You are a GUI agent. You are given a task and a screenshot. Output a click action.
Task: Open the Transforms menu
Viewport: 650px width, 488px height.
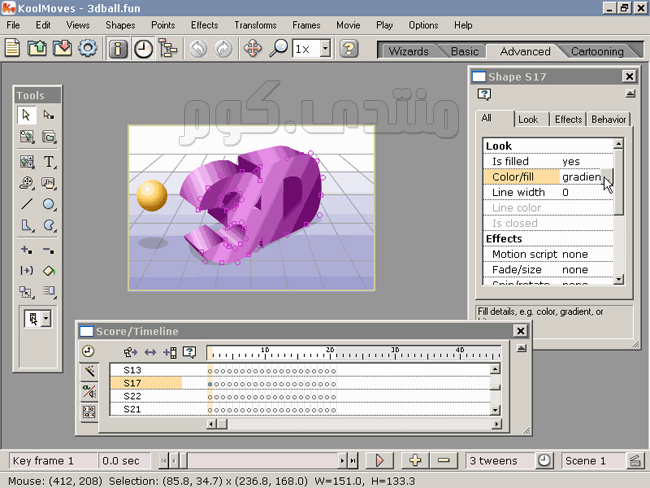tap(255, 24)
